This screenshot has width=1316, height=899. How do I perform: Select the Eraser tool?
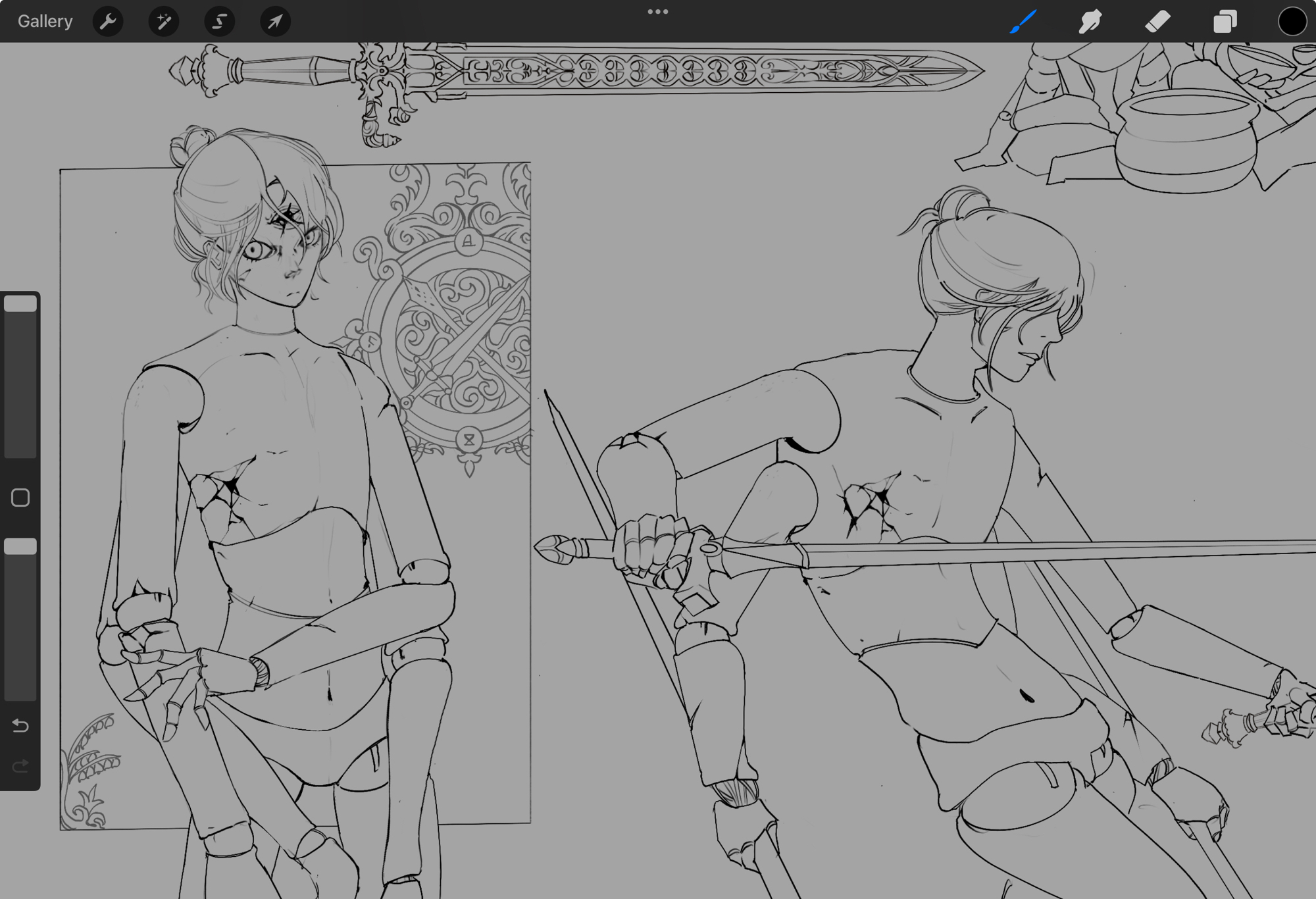coord(1157,21)
